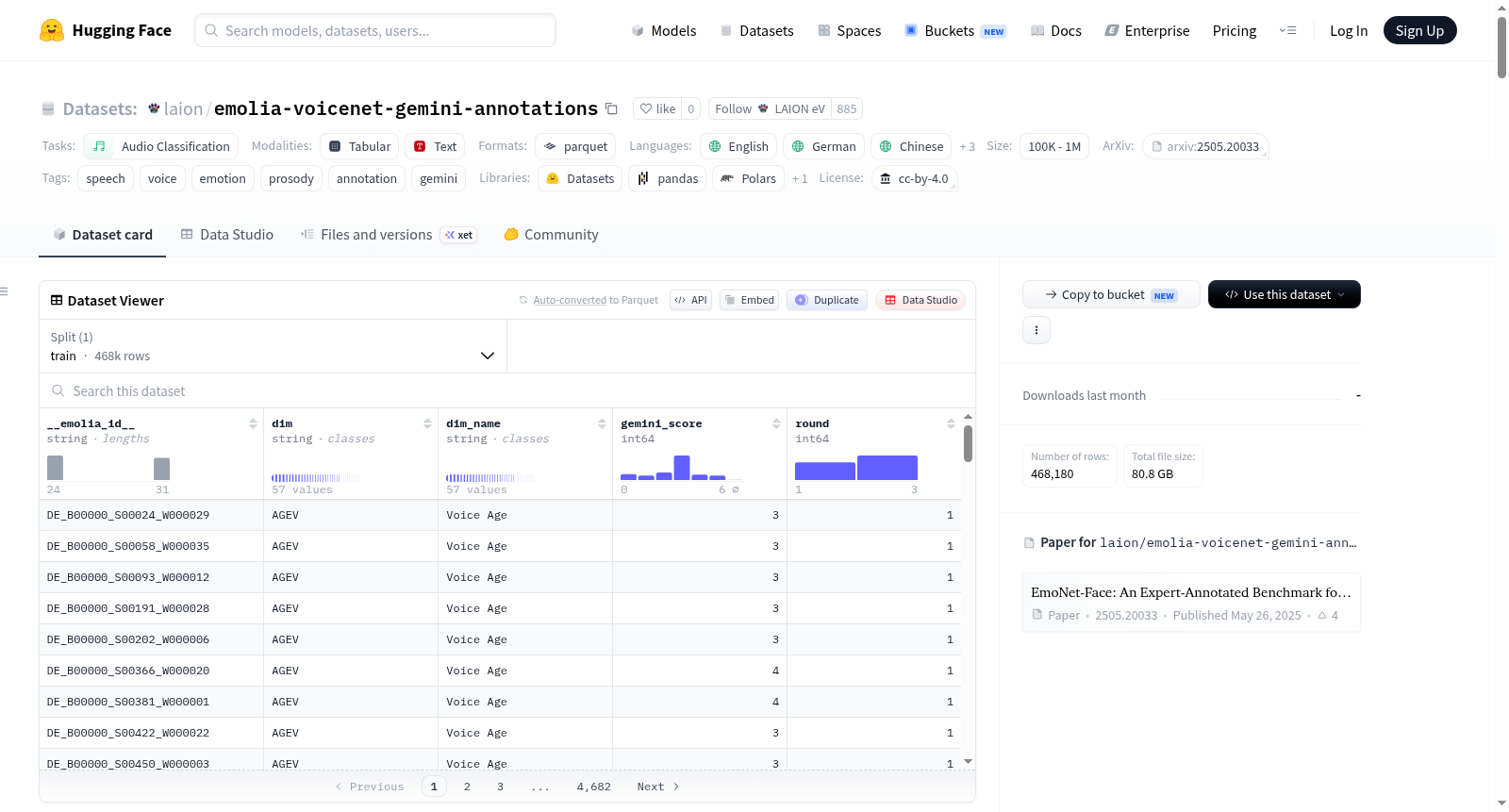Image resolution: width=1509 pixels, height=812 pixels.
Task: Open the EmoNet-Face paper card
Action: 1191,603
